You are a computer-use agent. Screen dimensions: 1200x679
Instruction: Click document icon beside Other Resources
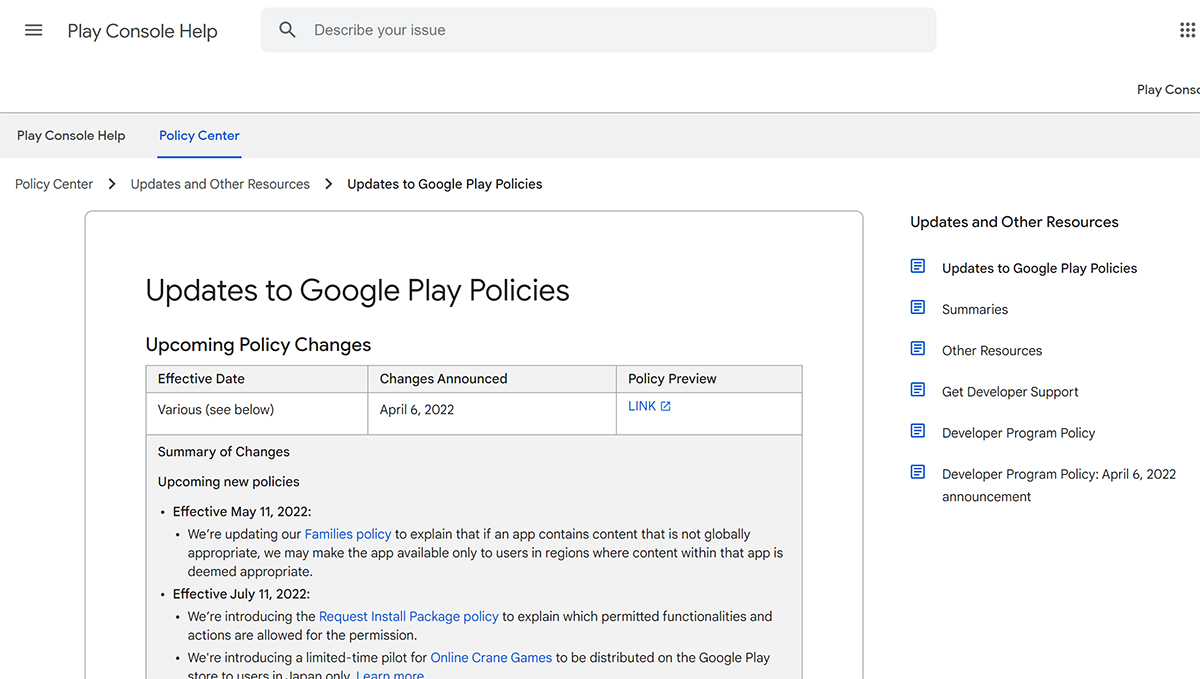(x=918, y=348)
